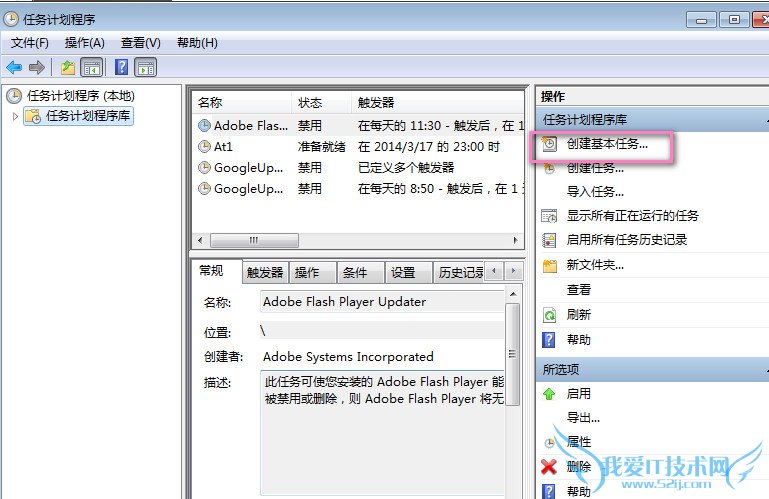Select the 准备就绪 status cell of At1
Image resolution: width=769 pixels, height=499 pixels.
pos(322,146)
